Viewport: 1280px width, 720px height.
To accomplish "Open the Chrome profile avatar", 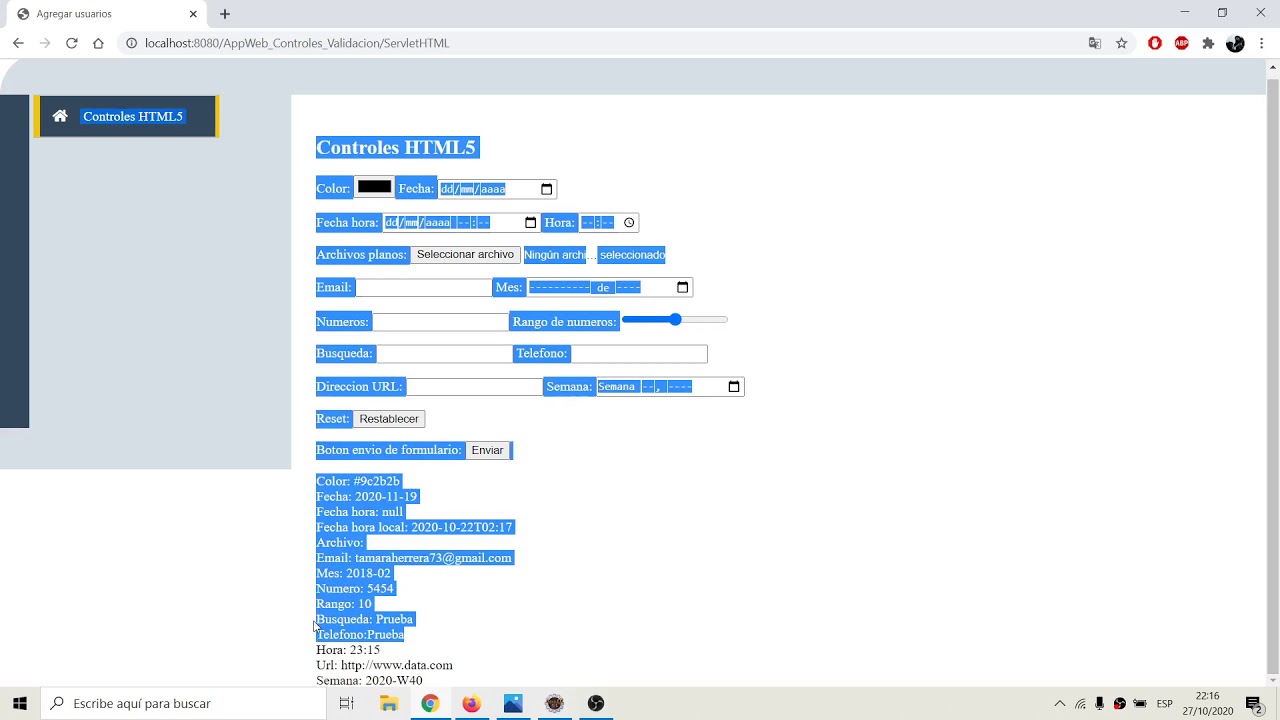I will 1235,43.
